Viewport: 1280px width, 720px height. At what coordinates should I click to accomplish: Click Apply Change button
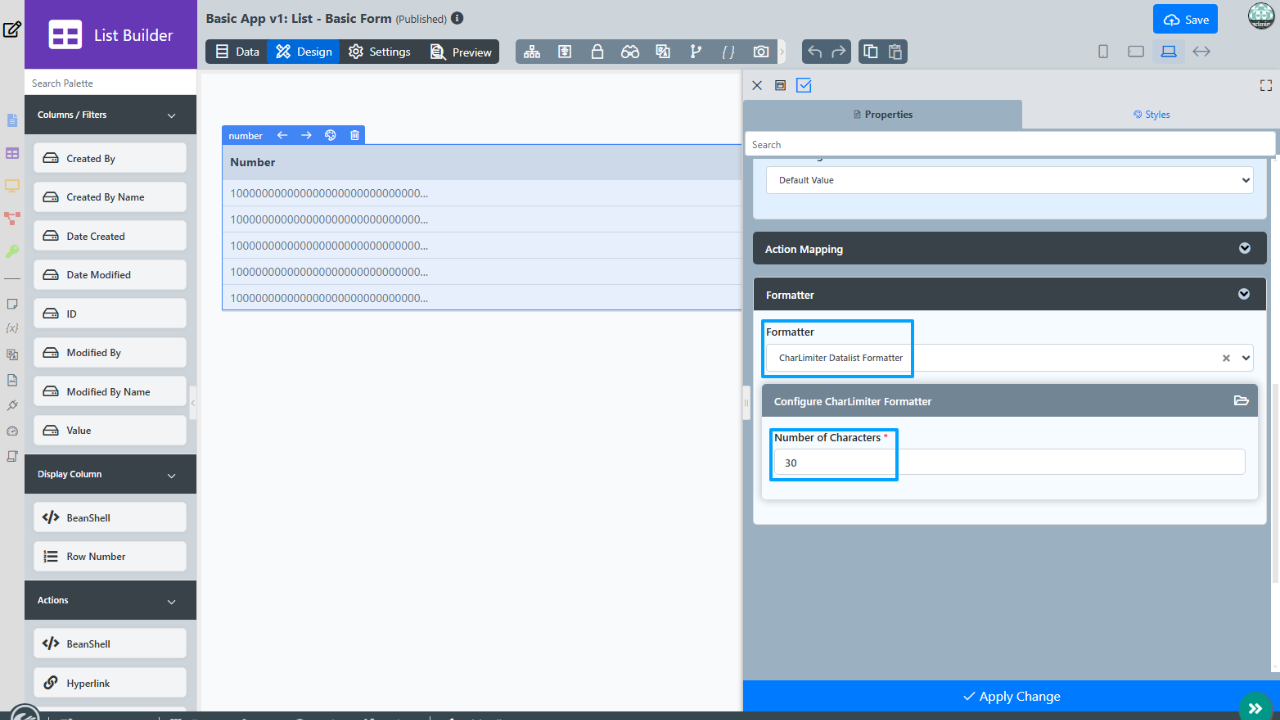1010,697
